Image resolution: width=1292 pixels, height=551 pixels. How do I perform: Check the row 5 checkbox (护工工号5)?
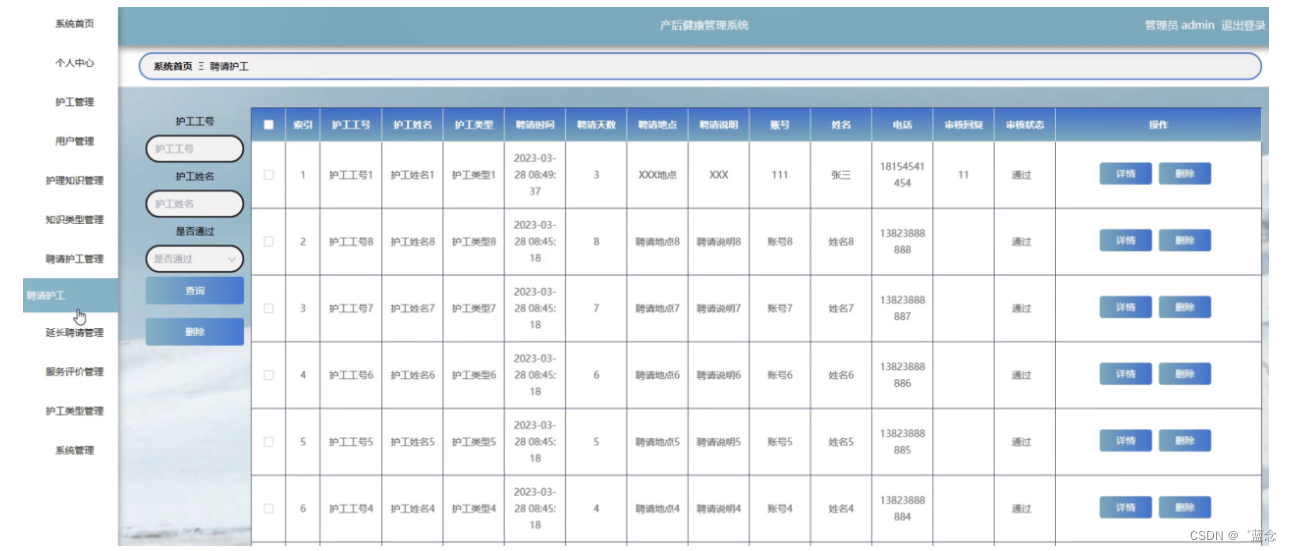coord(268,442)
